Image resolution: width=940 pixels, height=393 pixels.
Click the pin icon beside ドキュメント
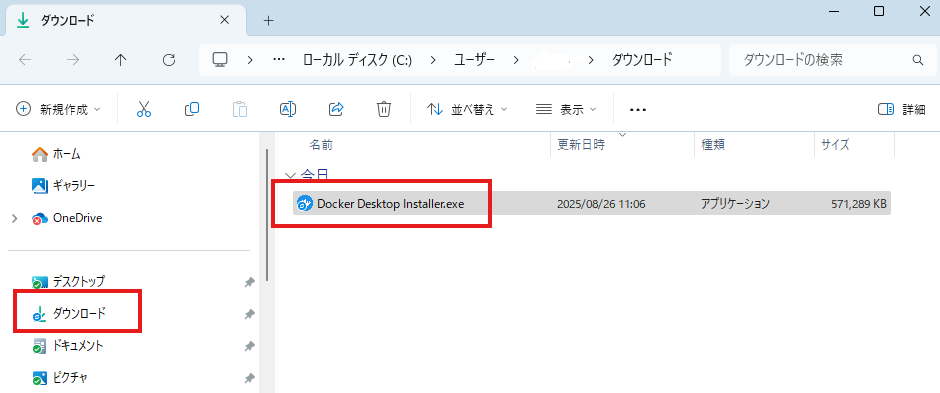pos(249,346)
